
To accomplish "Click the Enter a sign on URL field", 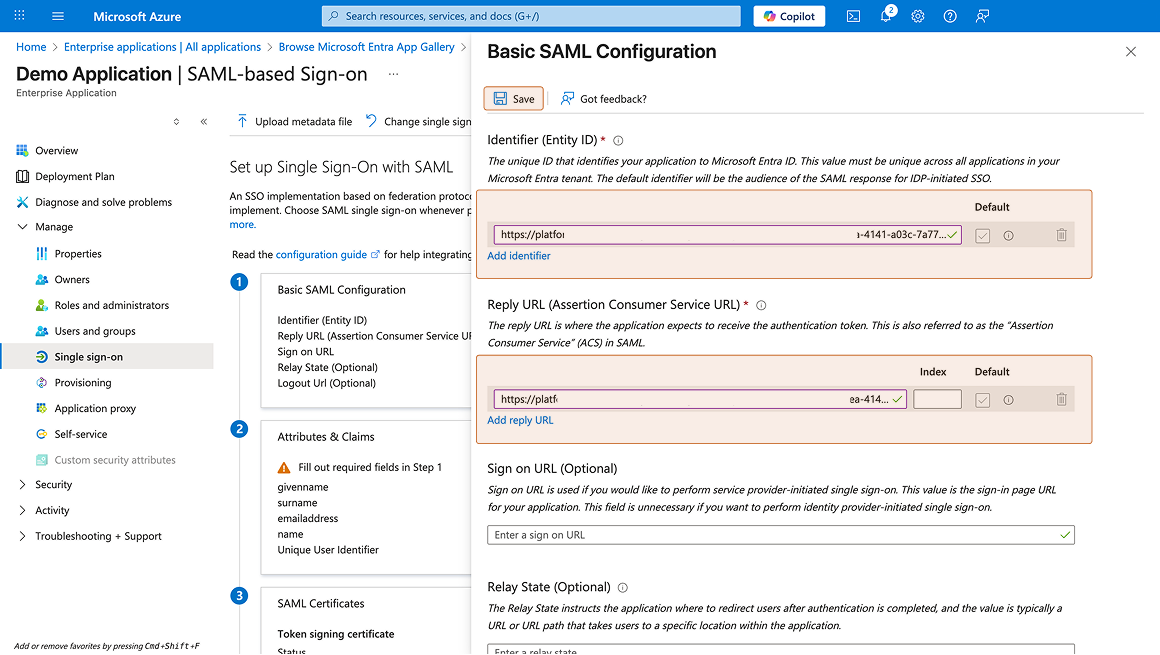I will pyautogui.click(x=780, y=534).
